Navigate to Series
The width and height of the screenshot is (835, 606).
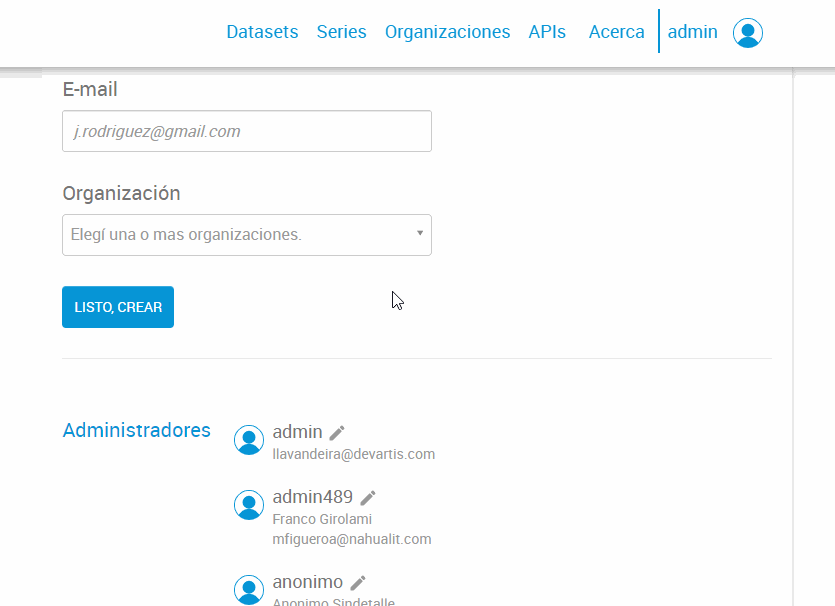click(341, 32)
